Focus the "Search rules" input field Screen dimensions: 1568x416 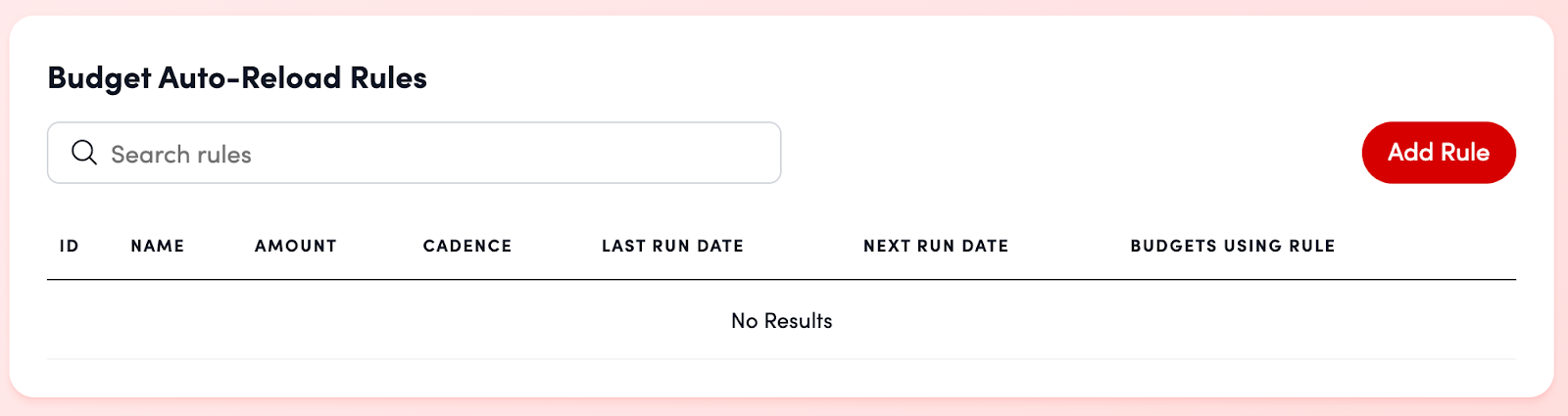pos(441,153)
